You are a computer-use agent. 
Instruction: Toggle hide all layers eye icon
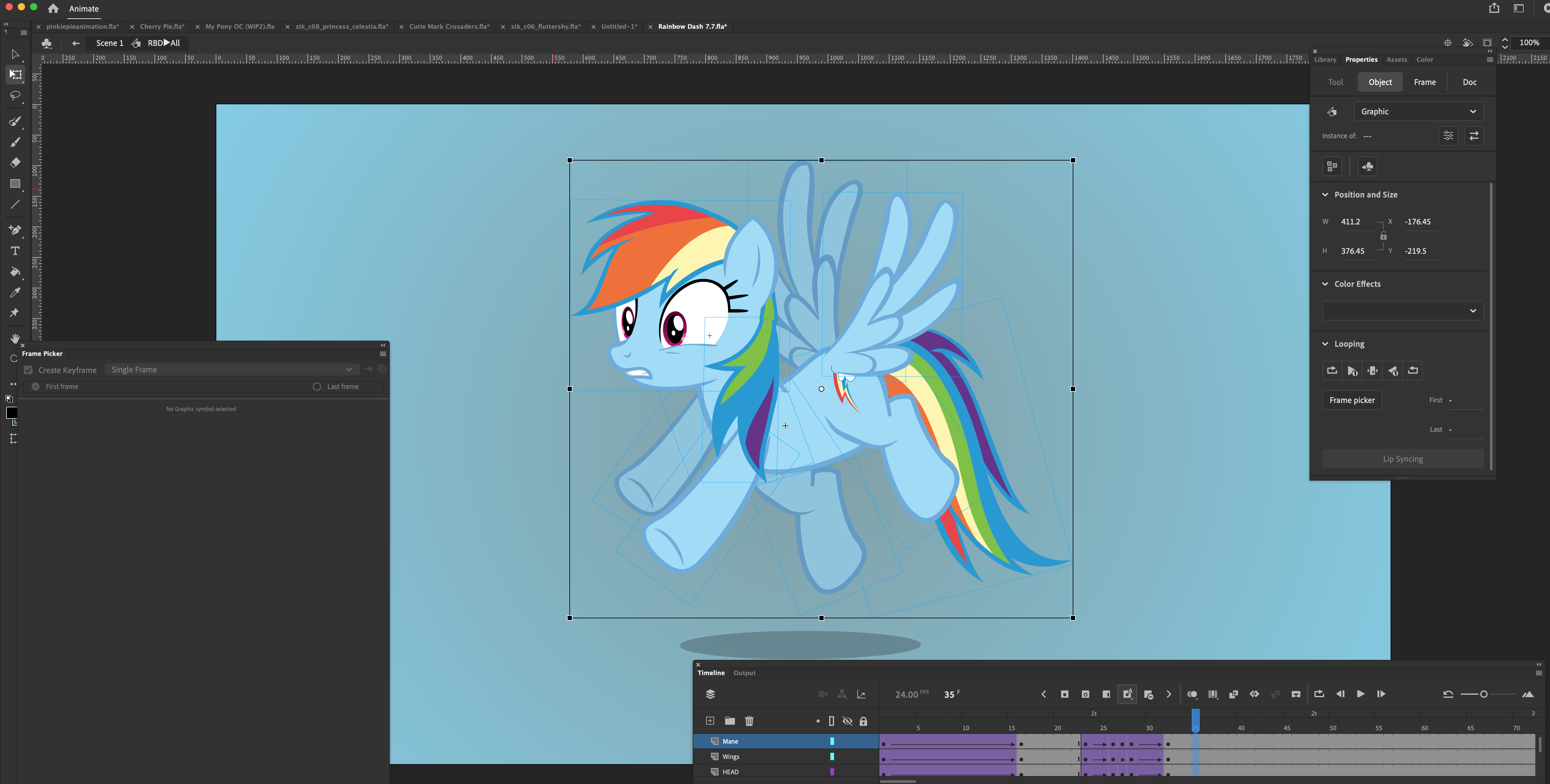847,721
